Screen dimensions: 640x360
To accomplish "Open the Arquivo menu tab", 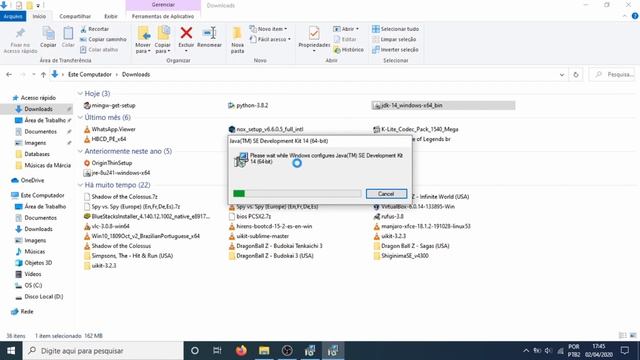I will point(13,16).
